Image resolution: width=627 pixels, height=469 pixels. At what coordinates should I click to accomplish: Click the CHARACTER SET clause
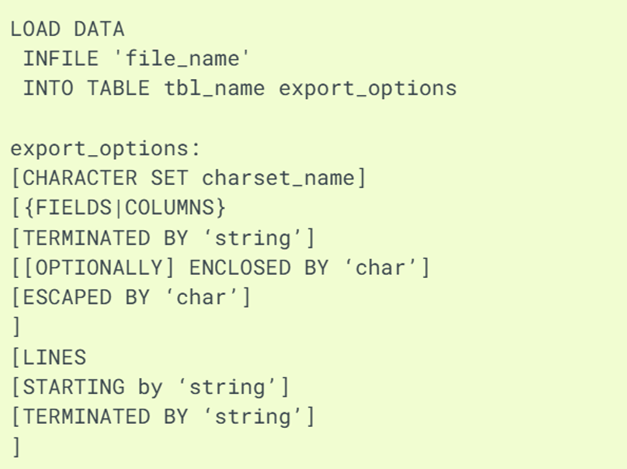[x=105, y=178]
